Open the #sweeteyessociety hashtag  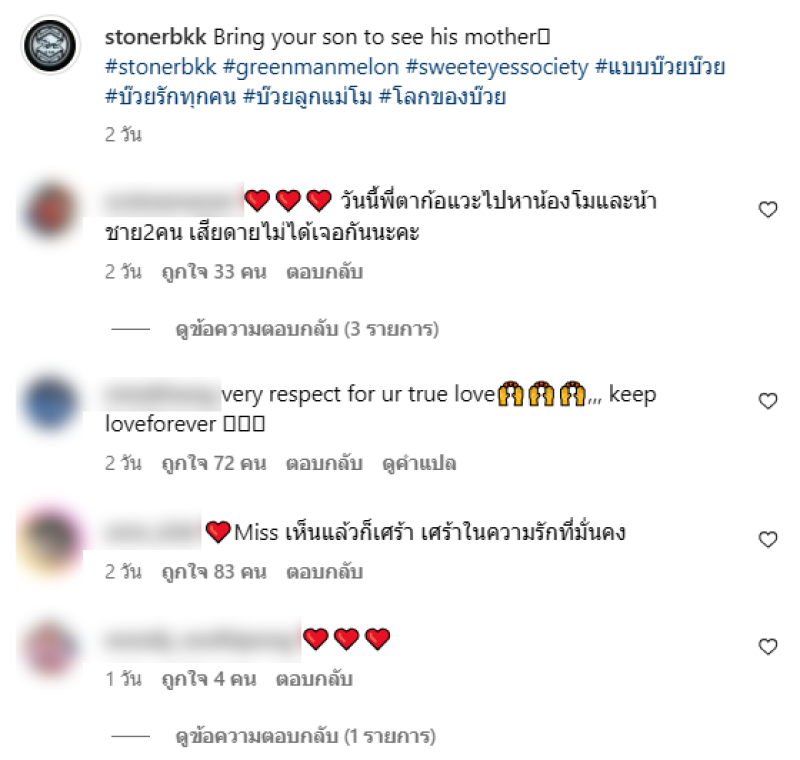coord(497,67)
